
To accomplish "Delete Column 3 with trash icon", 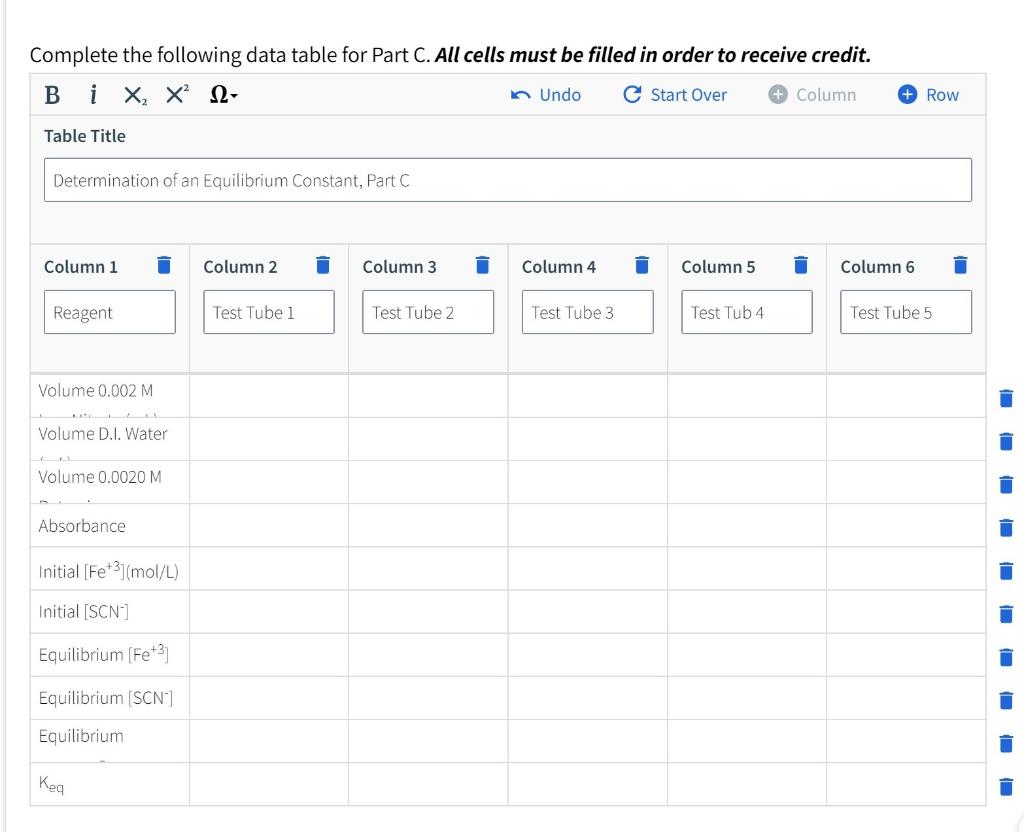I will [x=483, y=265].
